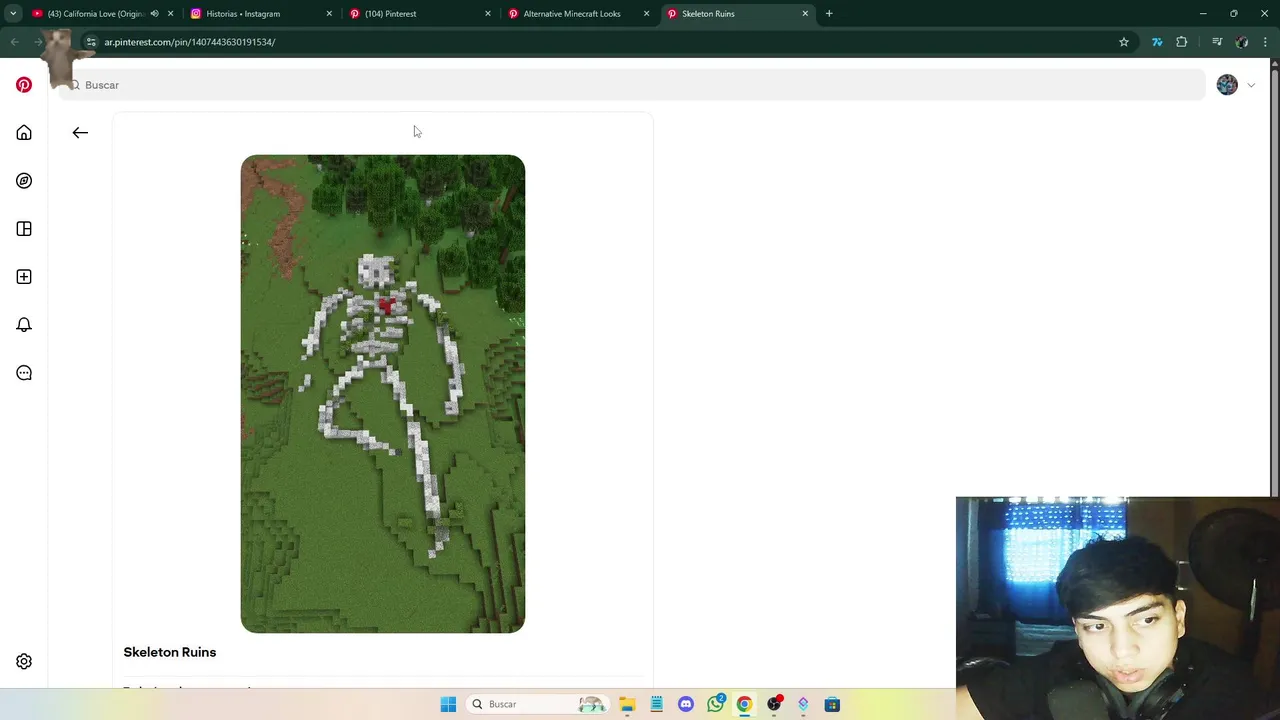
Task: Open WhatsApp from the taskbar
Action: coord(715,704)
